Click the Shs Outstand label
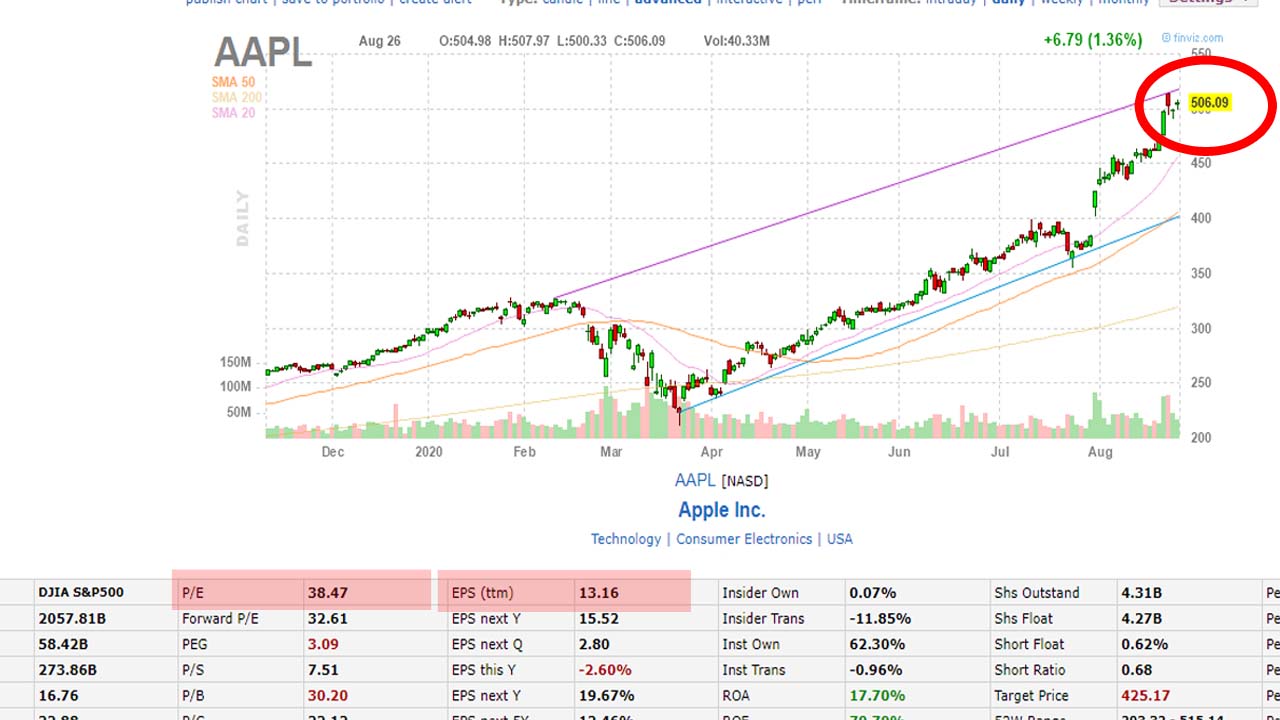Viewport: 1280px width, 720px height. [x=1036, y=593]
